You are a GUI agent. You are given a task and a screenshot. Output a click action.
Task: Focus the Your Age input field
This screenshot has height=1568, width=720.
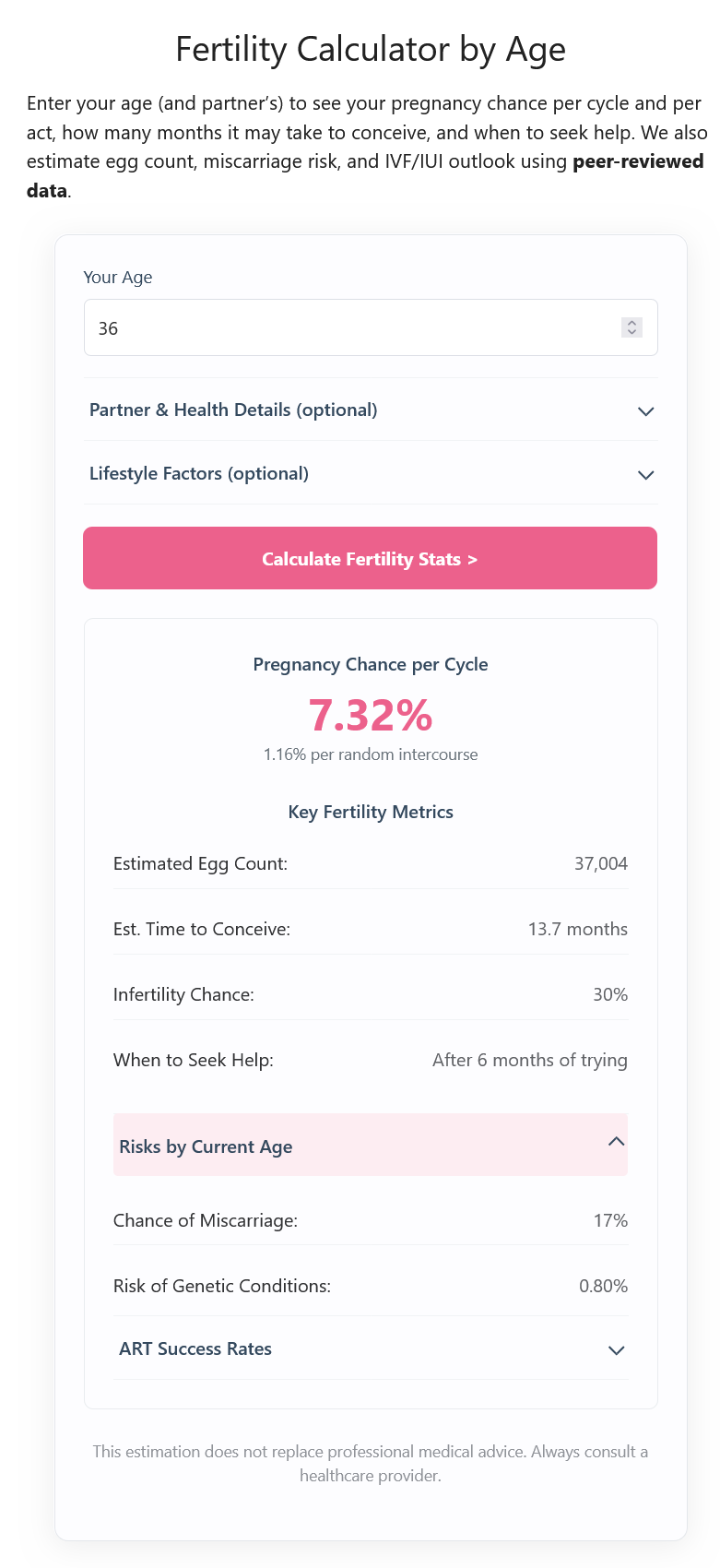pyautogui.click(x=350, y=328)
